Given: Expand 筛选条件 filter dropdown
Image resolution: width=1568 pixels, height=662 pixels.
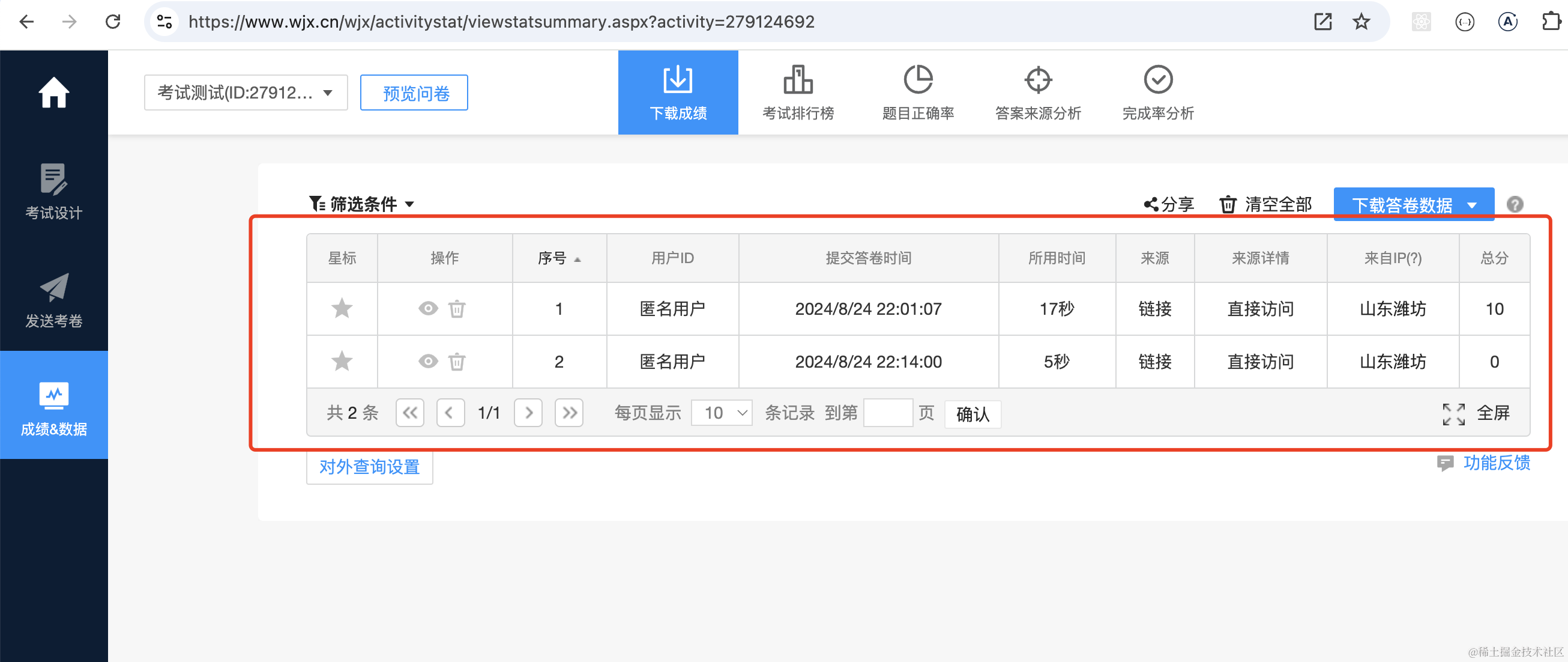Looking at the screenshot, I should (362, 205).
